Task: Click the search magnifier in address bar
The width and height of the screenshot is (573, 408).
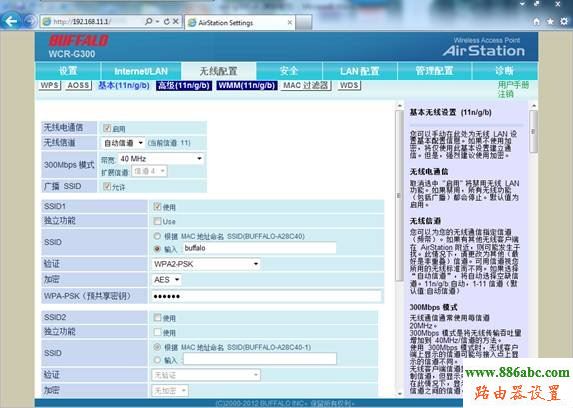Action: (x=148, y=22)
